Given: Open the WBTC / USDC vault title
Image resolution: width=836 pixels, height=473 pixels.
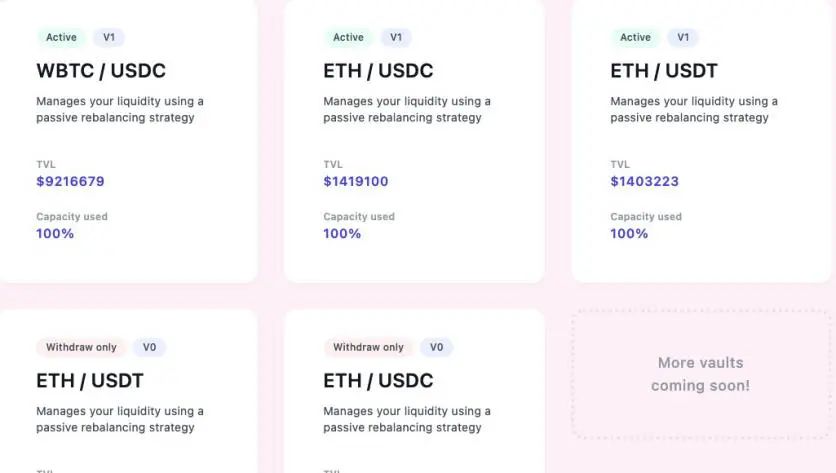Looking at the screenshot, I should pyautogui.click(x=101, y=71).
